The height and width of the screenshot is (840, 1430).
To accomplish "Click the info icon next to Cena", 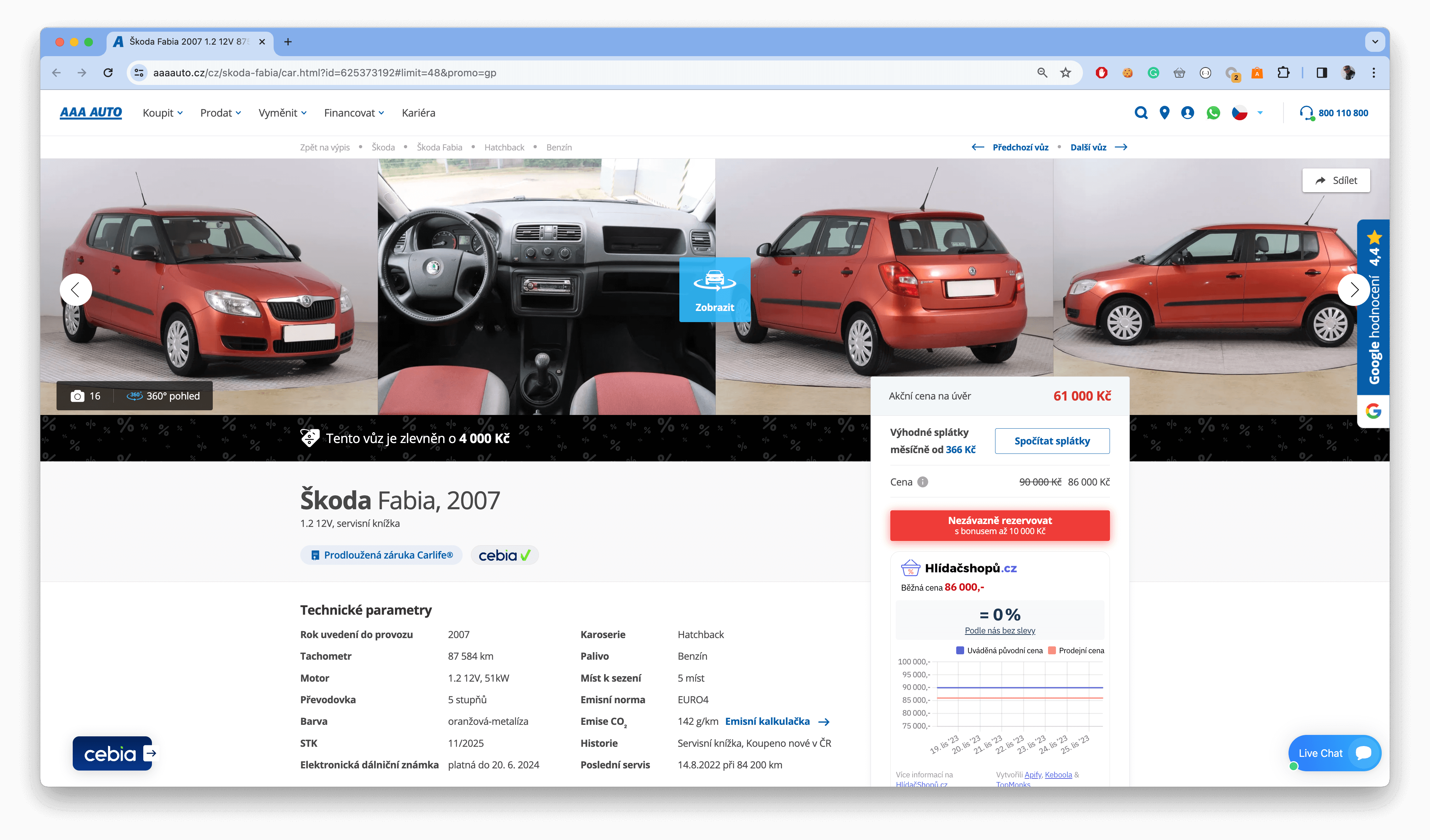I will 923,482.
